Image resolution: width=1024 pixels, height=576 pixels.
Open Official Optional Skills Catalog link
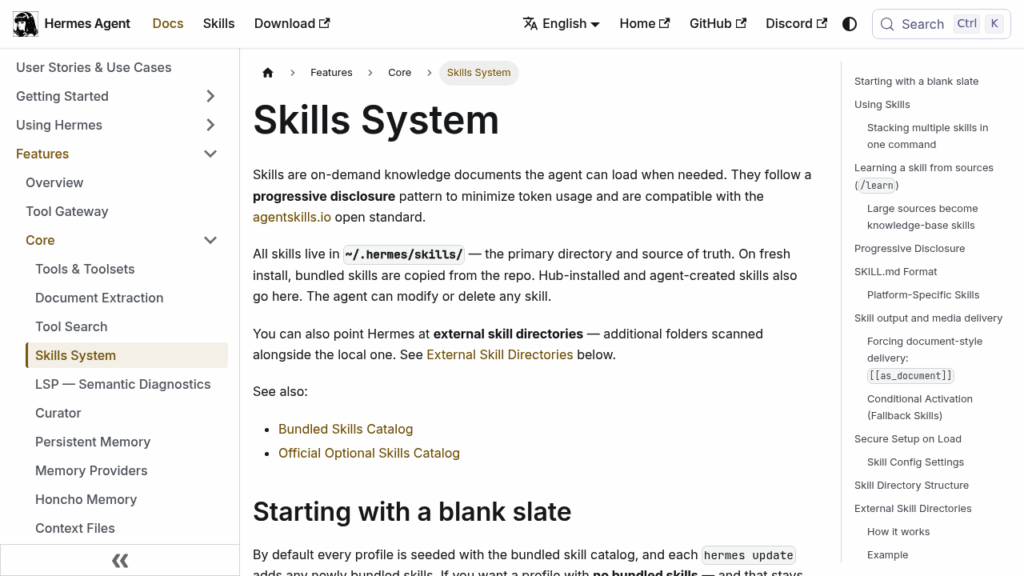[x=369, y=453]
